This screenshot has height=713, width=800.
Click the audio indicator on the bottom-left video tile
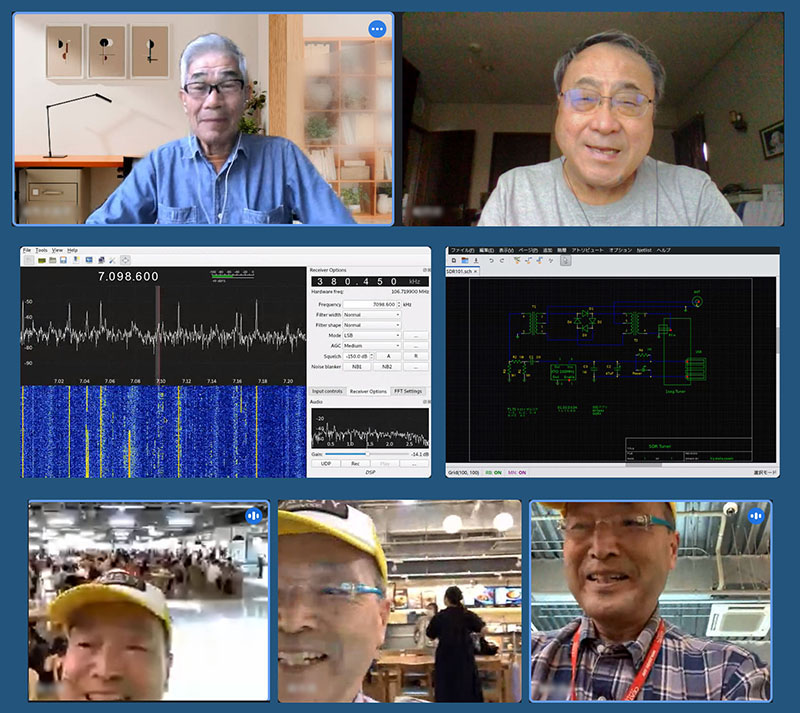tap(254, 515)
